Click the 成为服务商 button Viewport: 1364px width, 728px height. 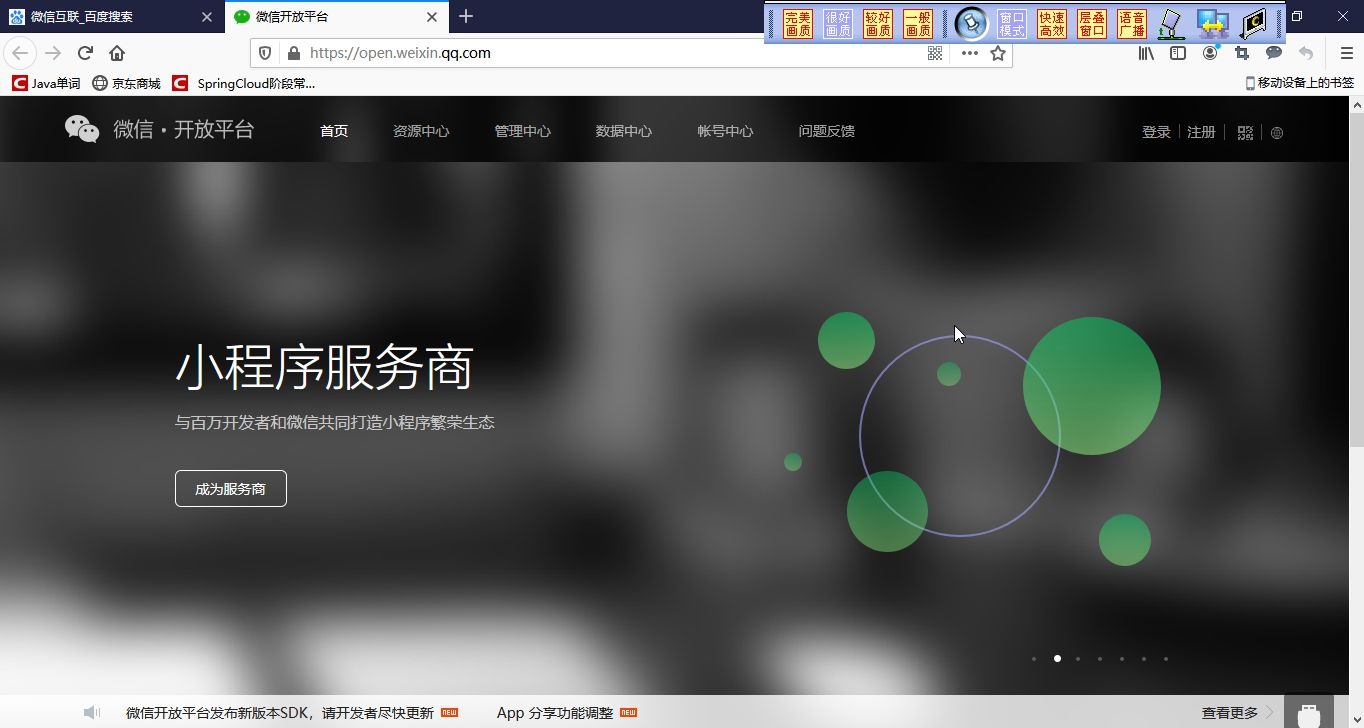[x=231, y=489]
